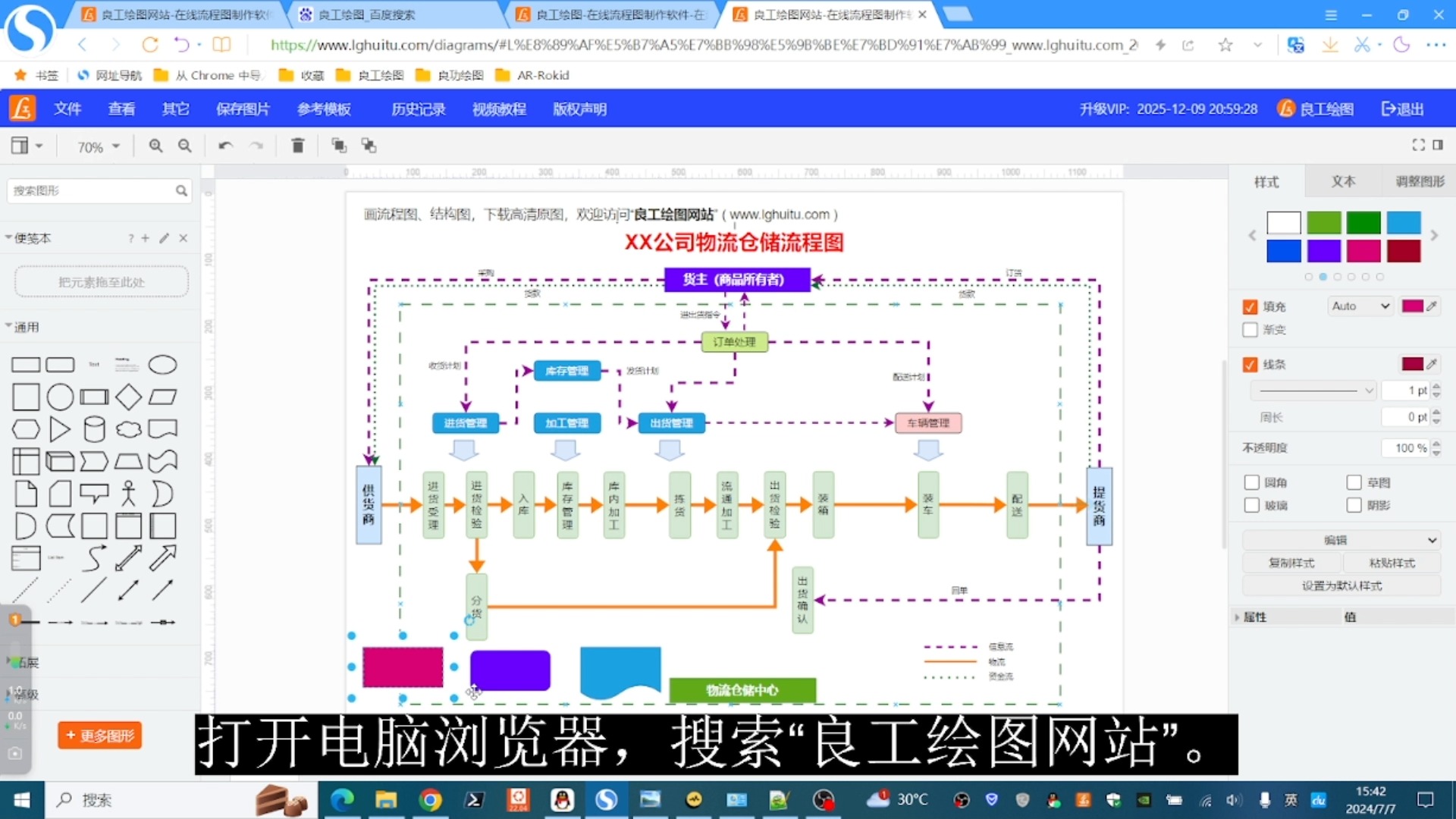Screen dimensions: 1456x819
Task: Click the Undo arrow icon
Action: tap(224, 146)
